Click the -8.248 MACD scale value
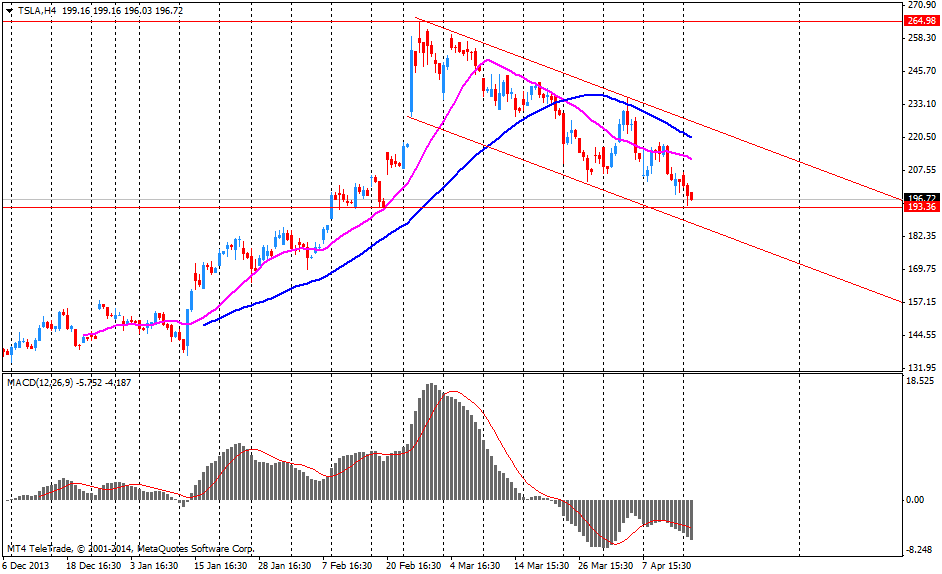Viewport: 942px width, 574px height. (920, 549)
